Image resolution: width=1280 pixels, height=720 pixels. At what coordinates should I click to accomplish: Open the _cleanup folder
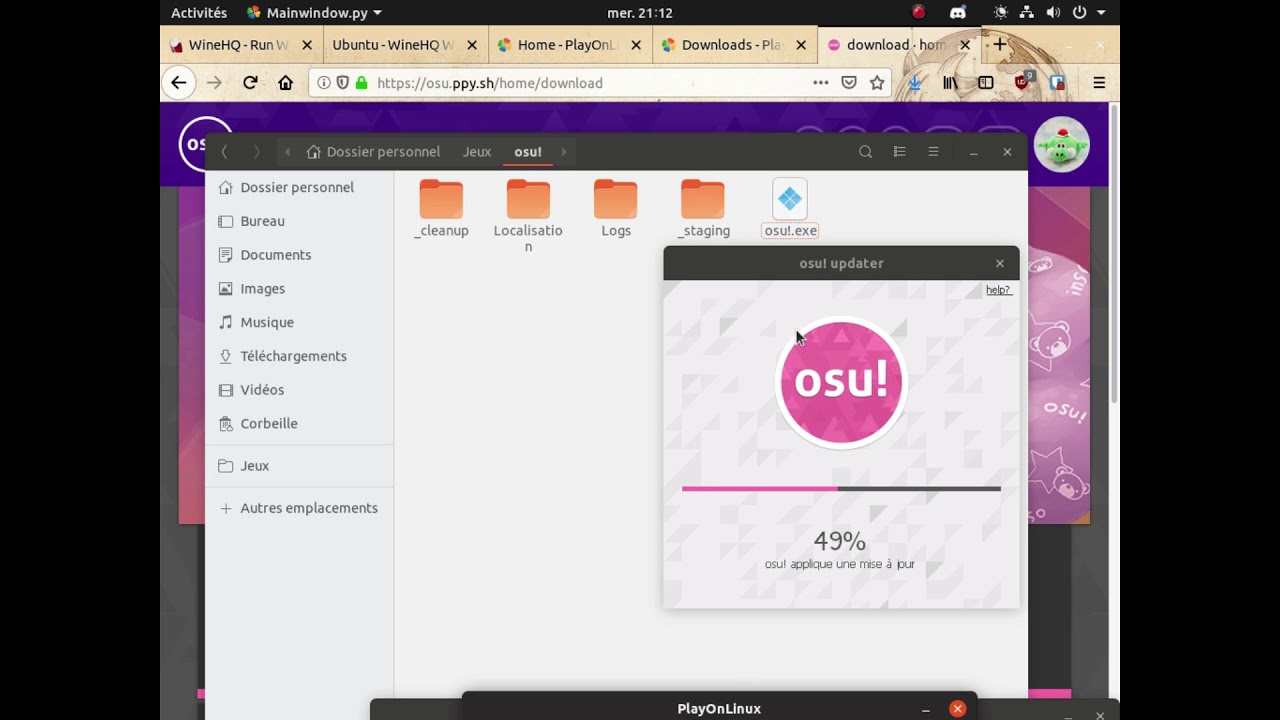click(441, 208)
